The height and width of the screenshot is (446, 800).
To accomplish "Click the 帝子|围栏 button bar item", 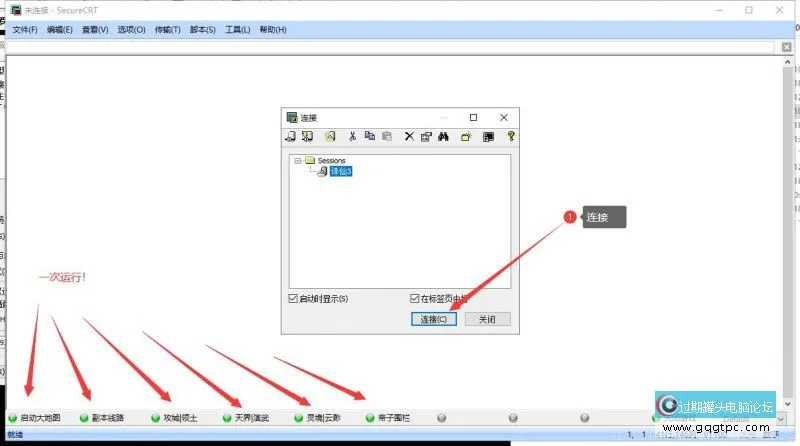I will [388, 418].
